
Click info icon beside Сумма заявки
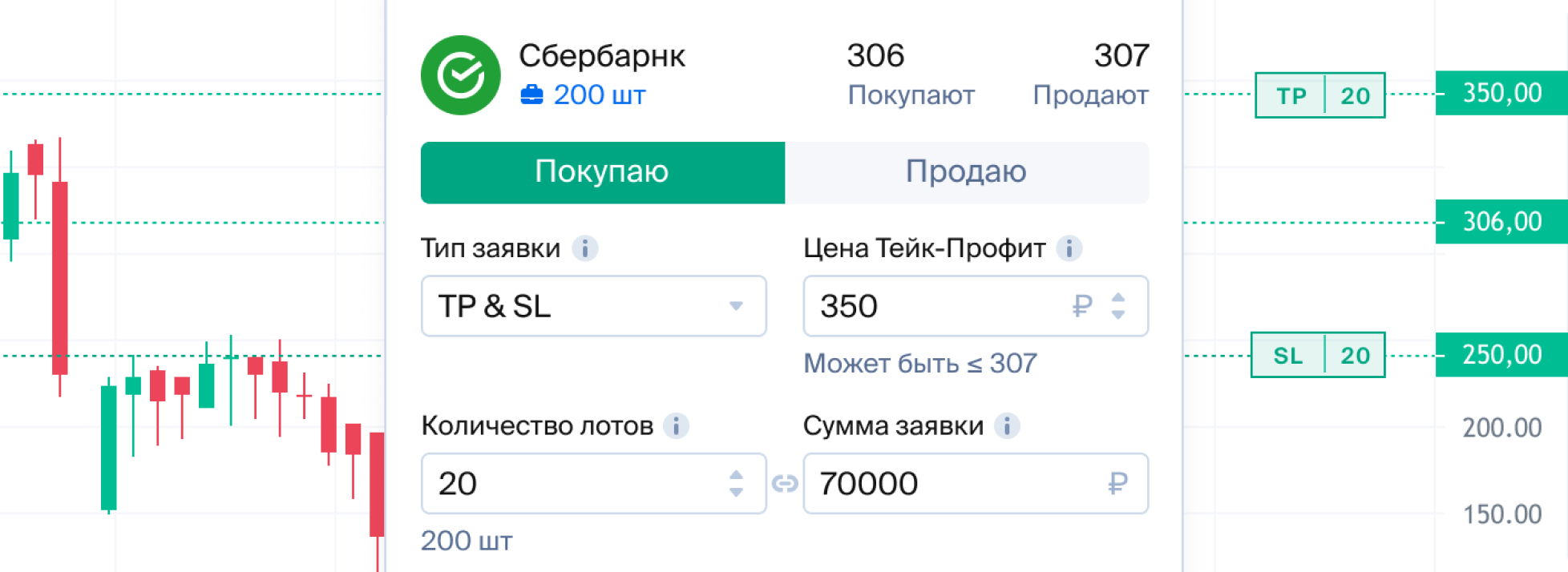coord(1007,425)
